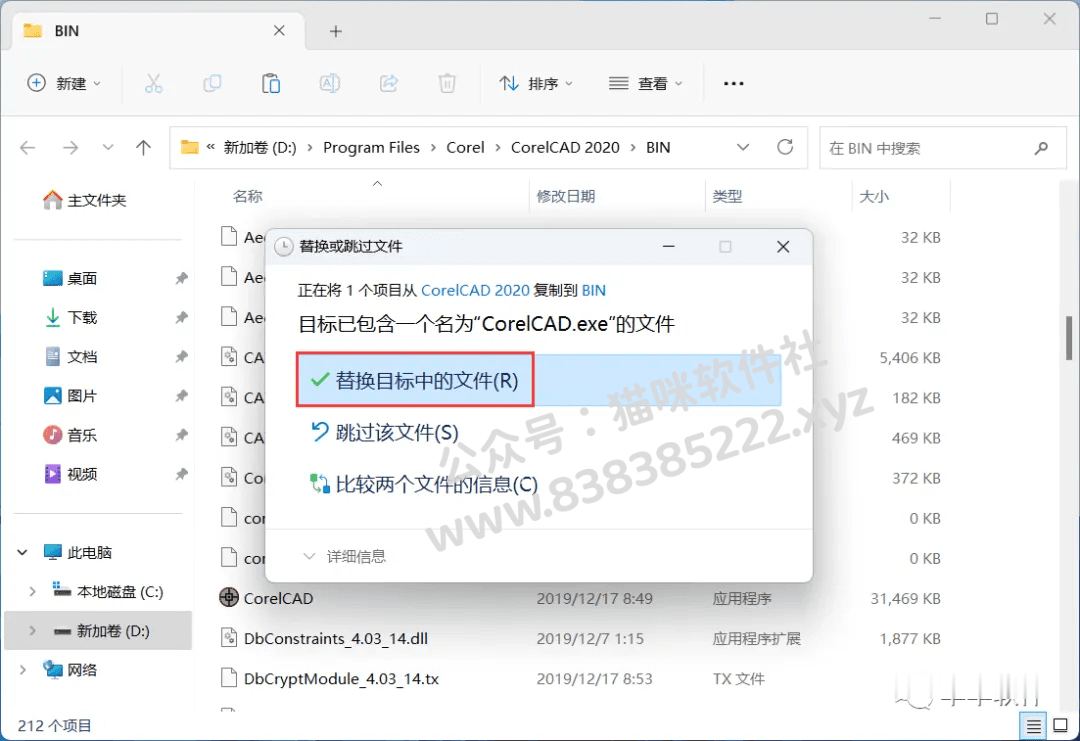Click DbCryptModule_4.03_14.tx file icon

(229, 678)
